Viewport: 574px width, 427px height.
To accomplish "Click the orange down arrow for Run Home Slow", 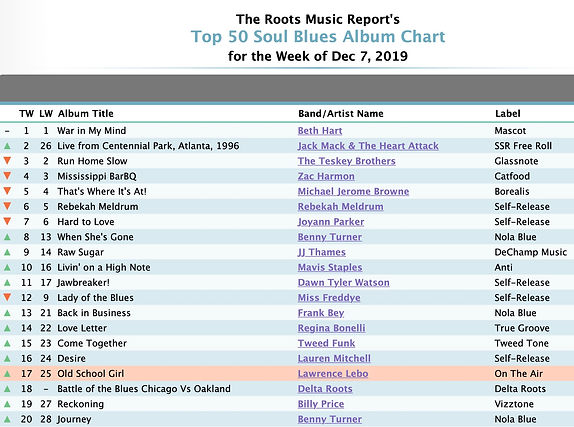I will click(x=7, y=160).
